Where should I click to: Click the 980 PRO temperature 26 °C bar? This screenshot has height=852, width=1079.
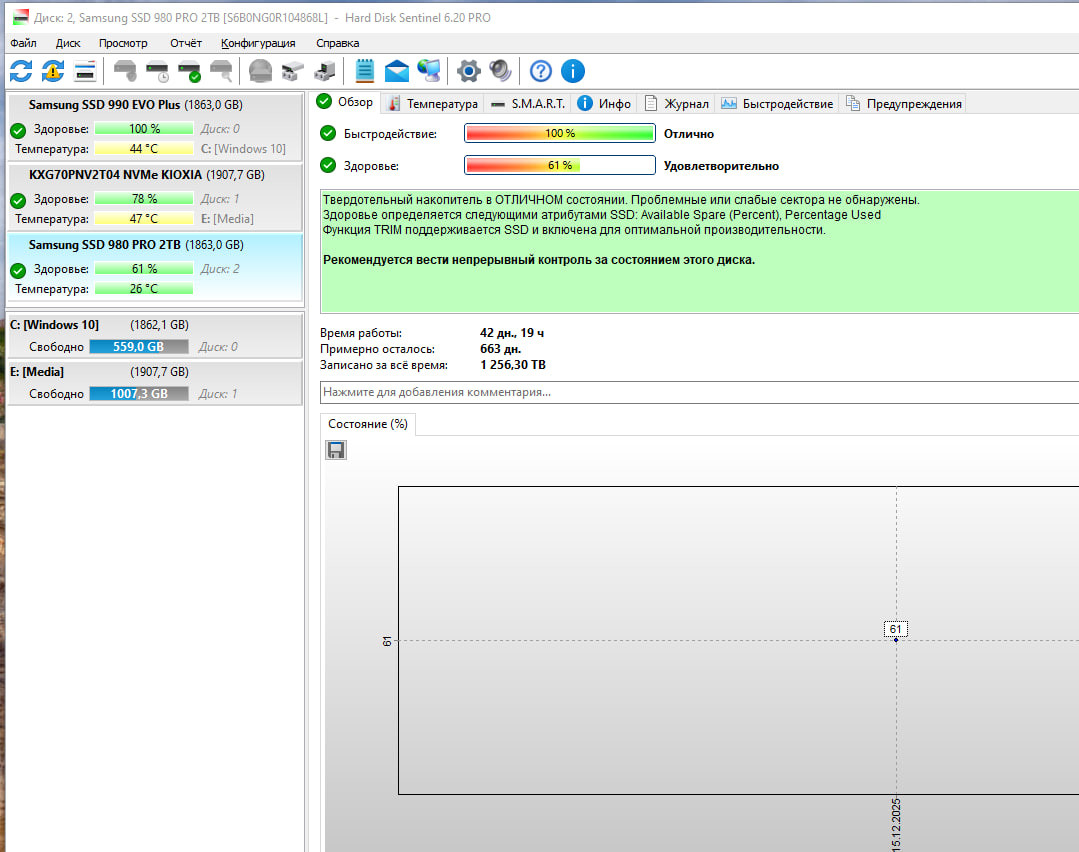[144, 289]
